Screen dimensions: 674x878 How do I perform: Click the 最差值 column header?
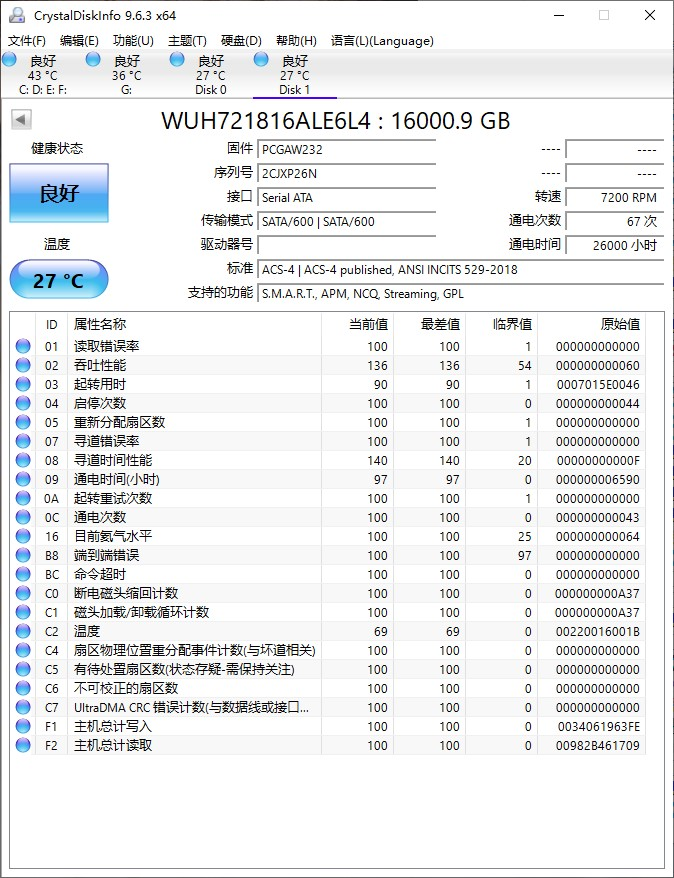coord(429,324)
